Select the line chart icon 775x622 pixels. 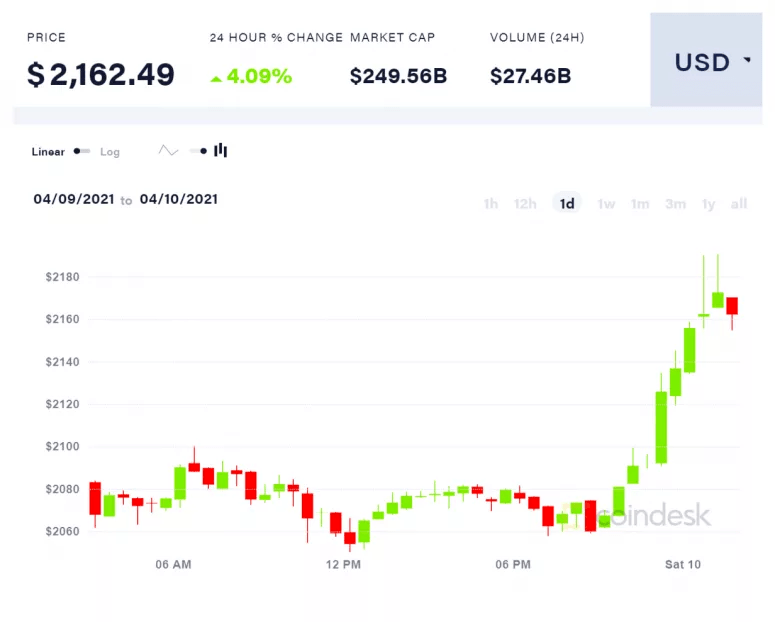tap(168, 150)
